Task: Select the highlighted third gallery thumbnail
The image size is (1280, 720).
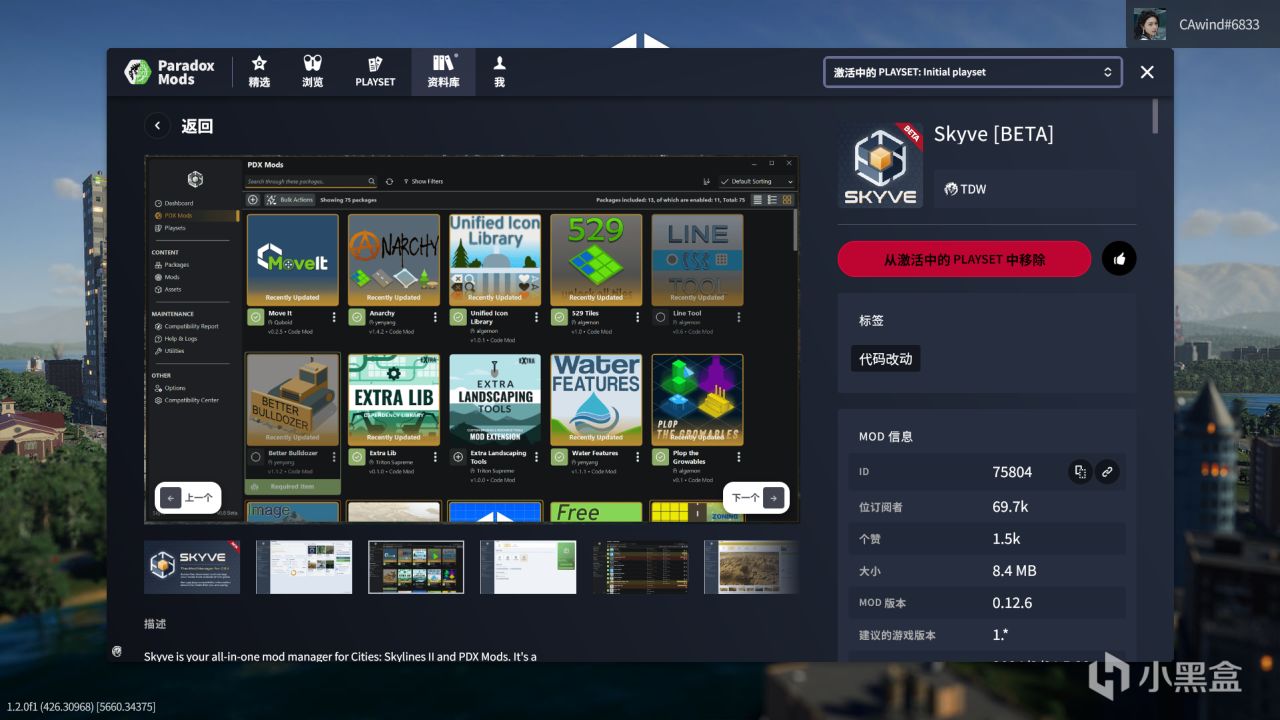Action: pos(416,567)
